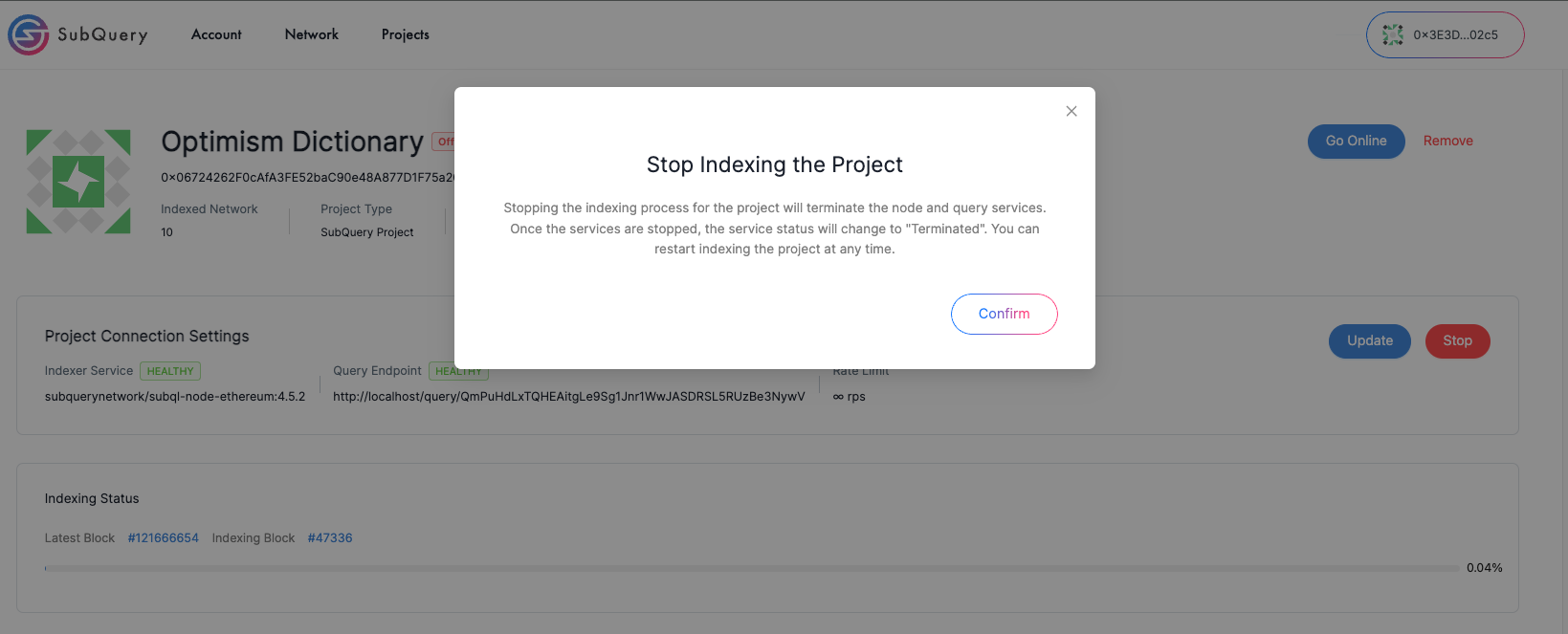Click subquerynetwork/subql-node-ethereum:4.5.2 image text
Viewport: 1568px width, 634px height.
click(175, 396)
